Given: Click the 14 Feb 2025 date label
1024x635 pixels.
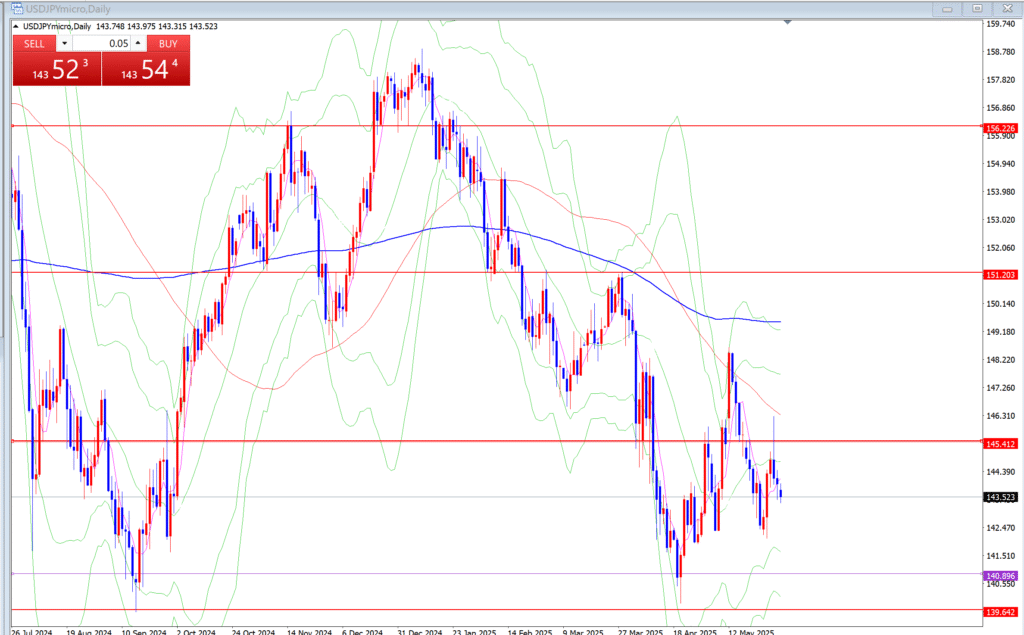Looking at the screenshot, I should click(530, 632).
